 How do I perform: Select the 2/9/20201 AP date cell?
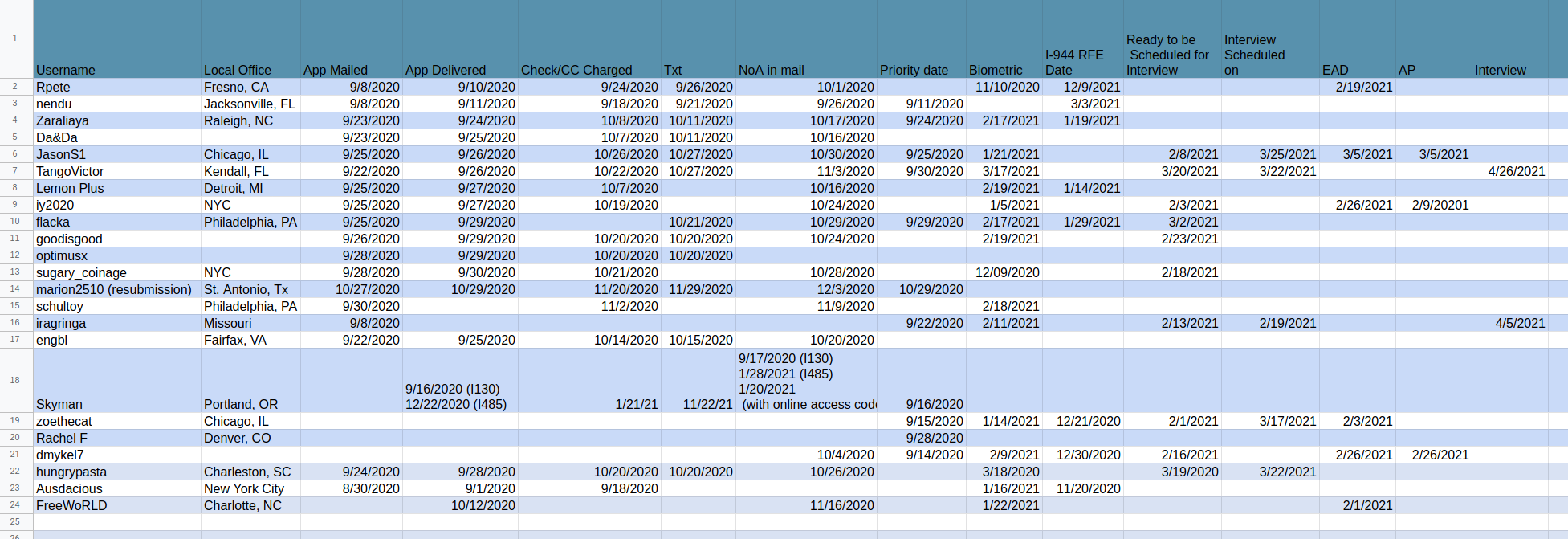1434,205
